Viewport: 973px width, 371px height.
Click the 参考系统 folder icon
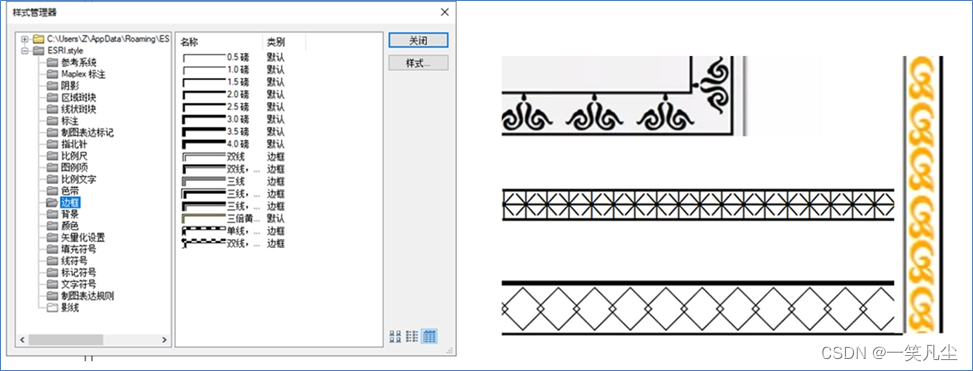52,62
